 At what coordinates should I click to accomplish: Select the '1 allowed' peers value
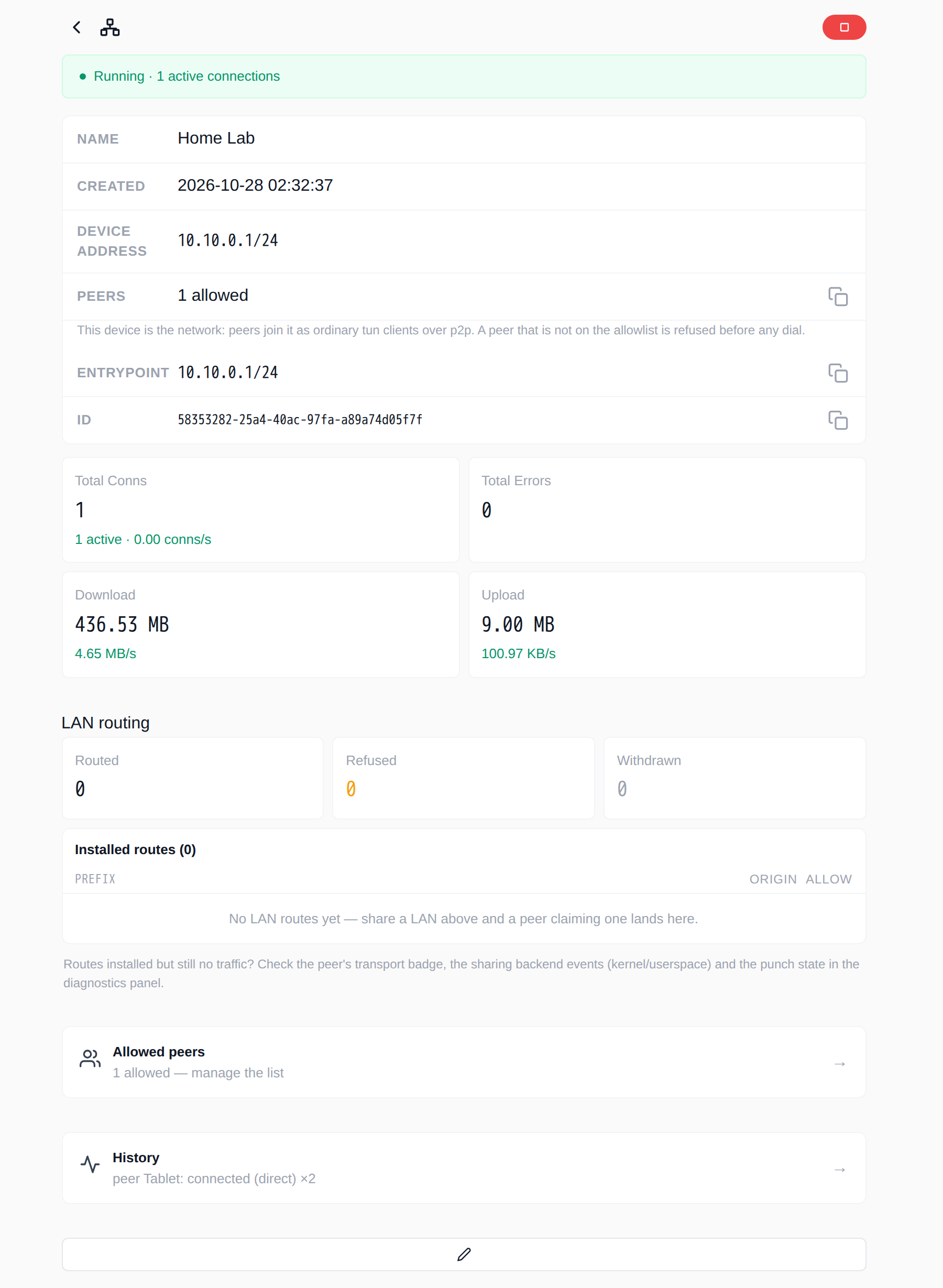point(213,295)
